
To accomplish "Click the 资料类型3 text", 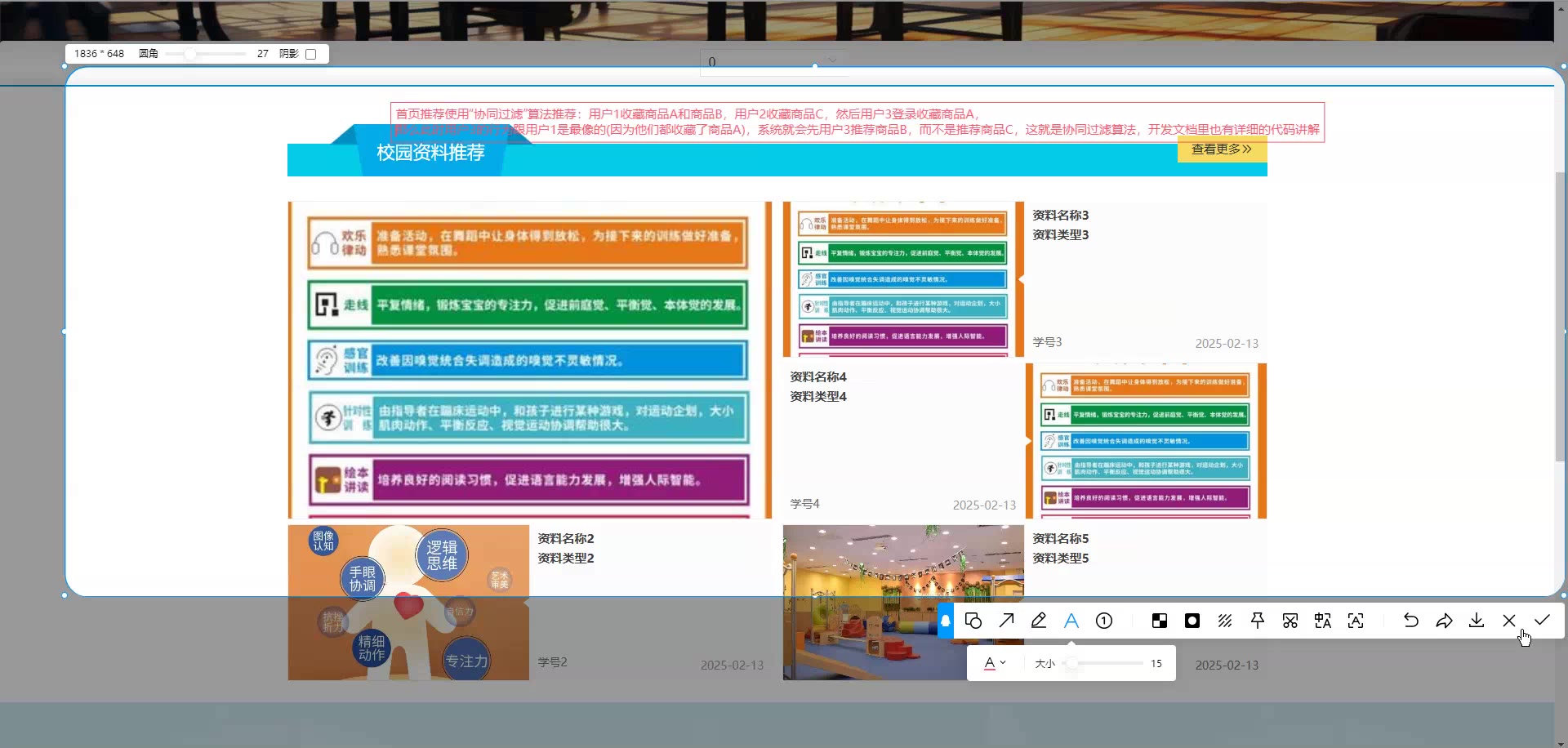I will tap(1060, 234).
